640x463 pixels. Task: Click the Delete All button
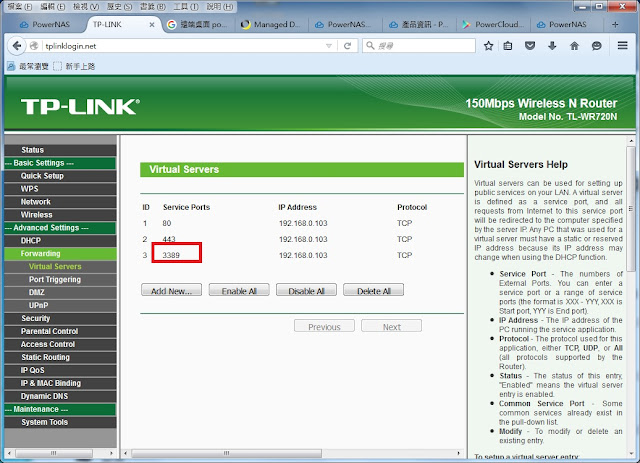(x=373, y=290)
